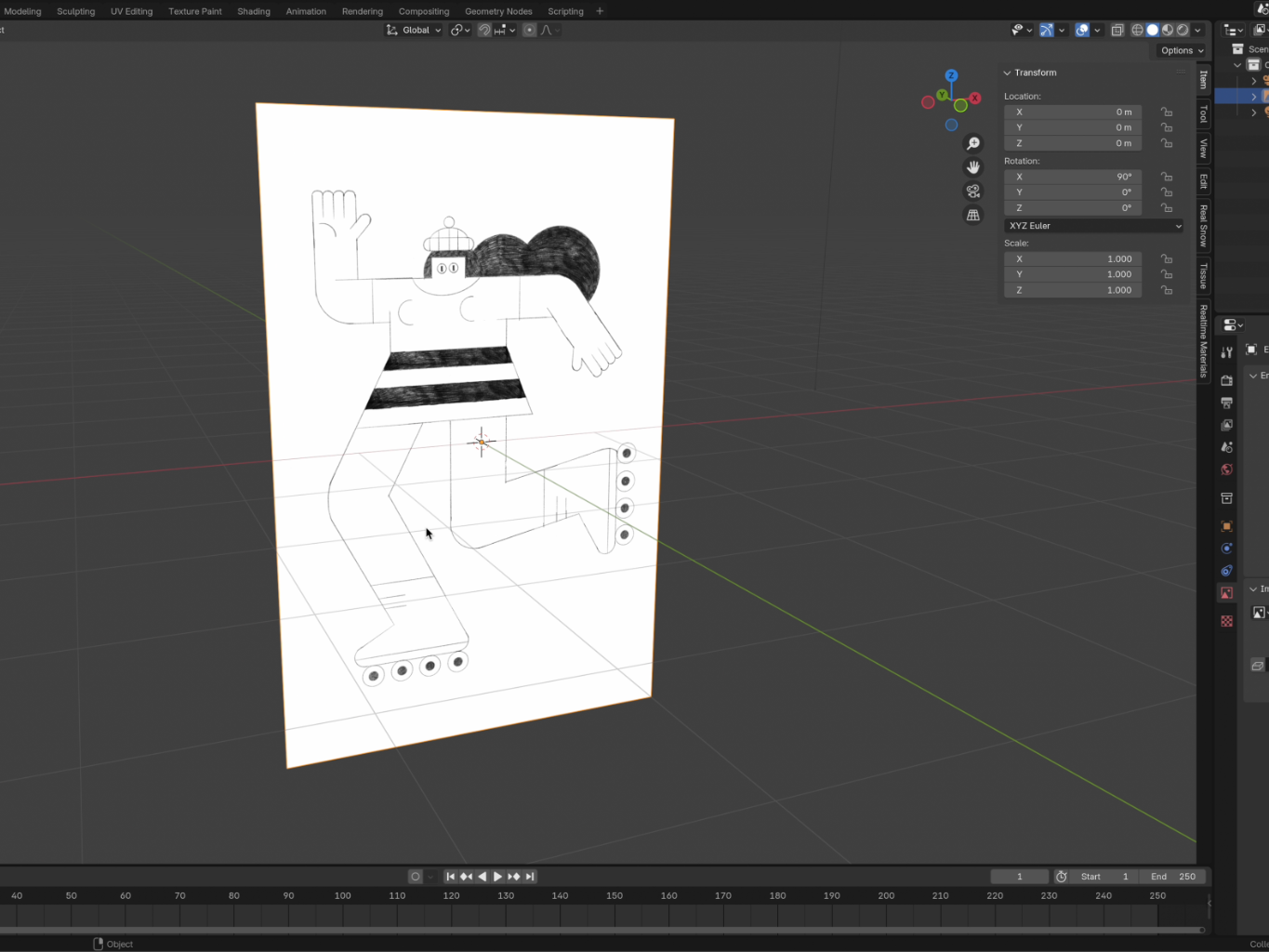Click the pan view hand icon
The image size is (1269, 952).
[972, 167]
